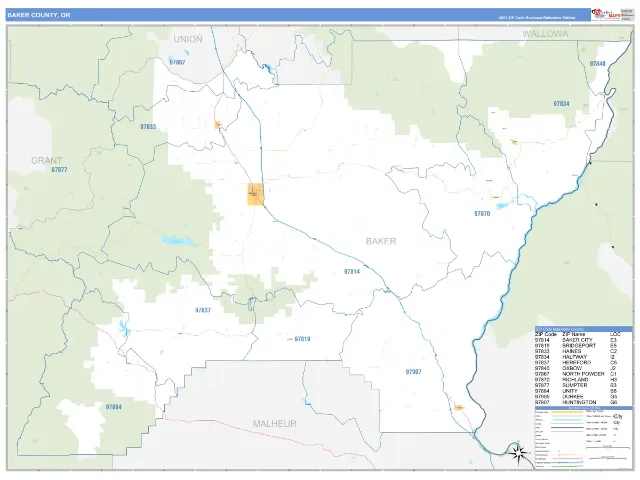Click the MALHEUR county label
Screen dimensions: 640x480
(274, 424)
